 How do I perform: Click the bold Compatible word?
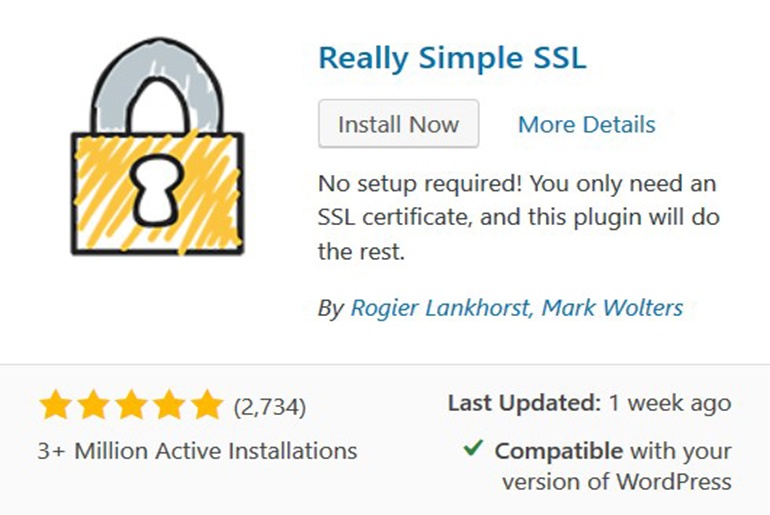point(559,451)
